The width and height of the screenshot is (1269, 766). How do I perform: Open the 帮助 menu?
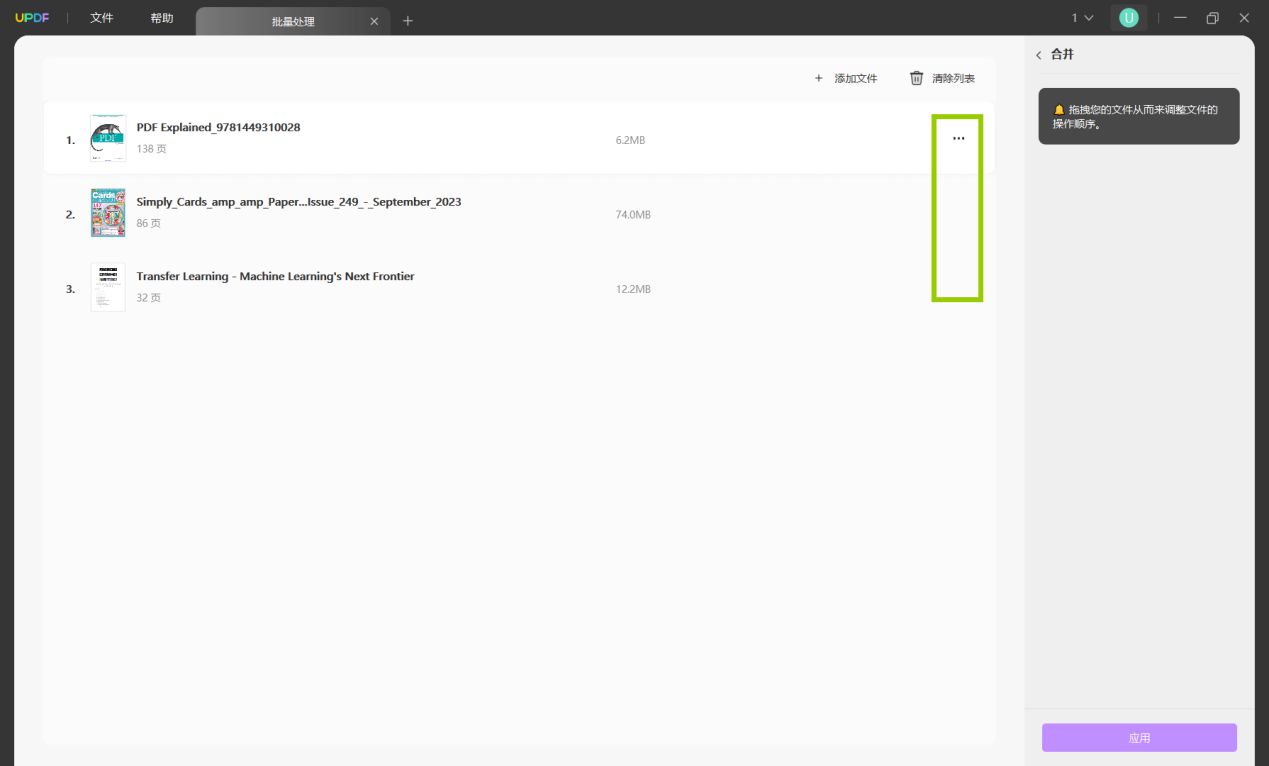pyautogui.click(x=161, y=18)
